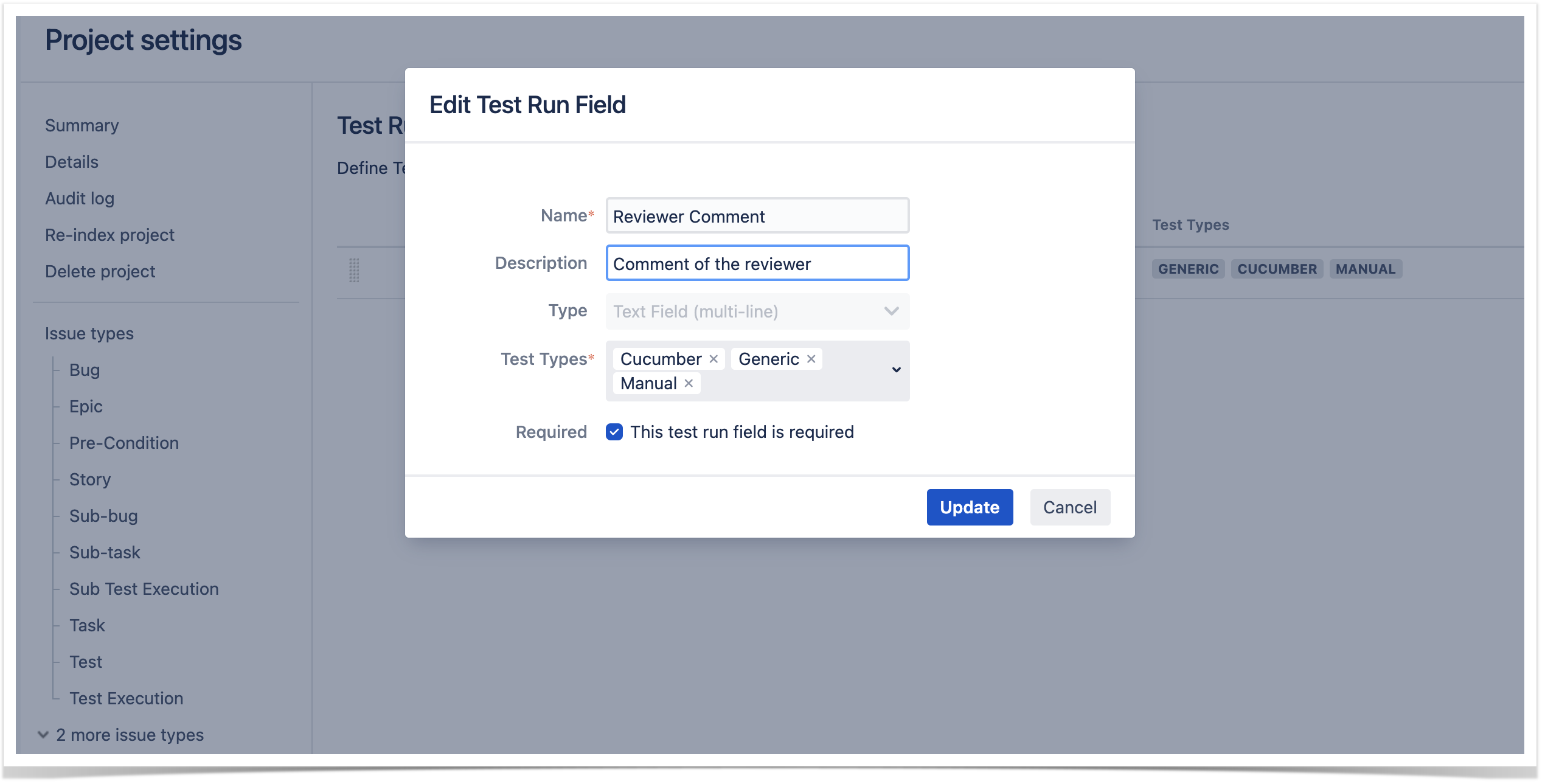Screen dimensions: 1545x784
Task: Click the Cancel button
Action: click(1070, 507)
